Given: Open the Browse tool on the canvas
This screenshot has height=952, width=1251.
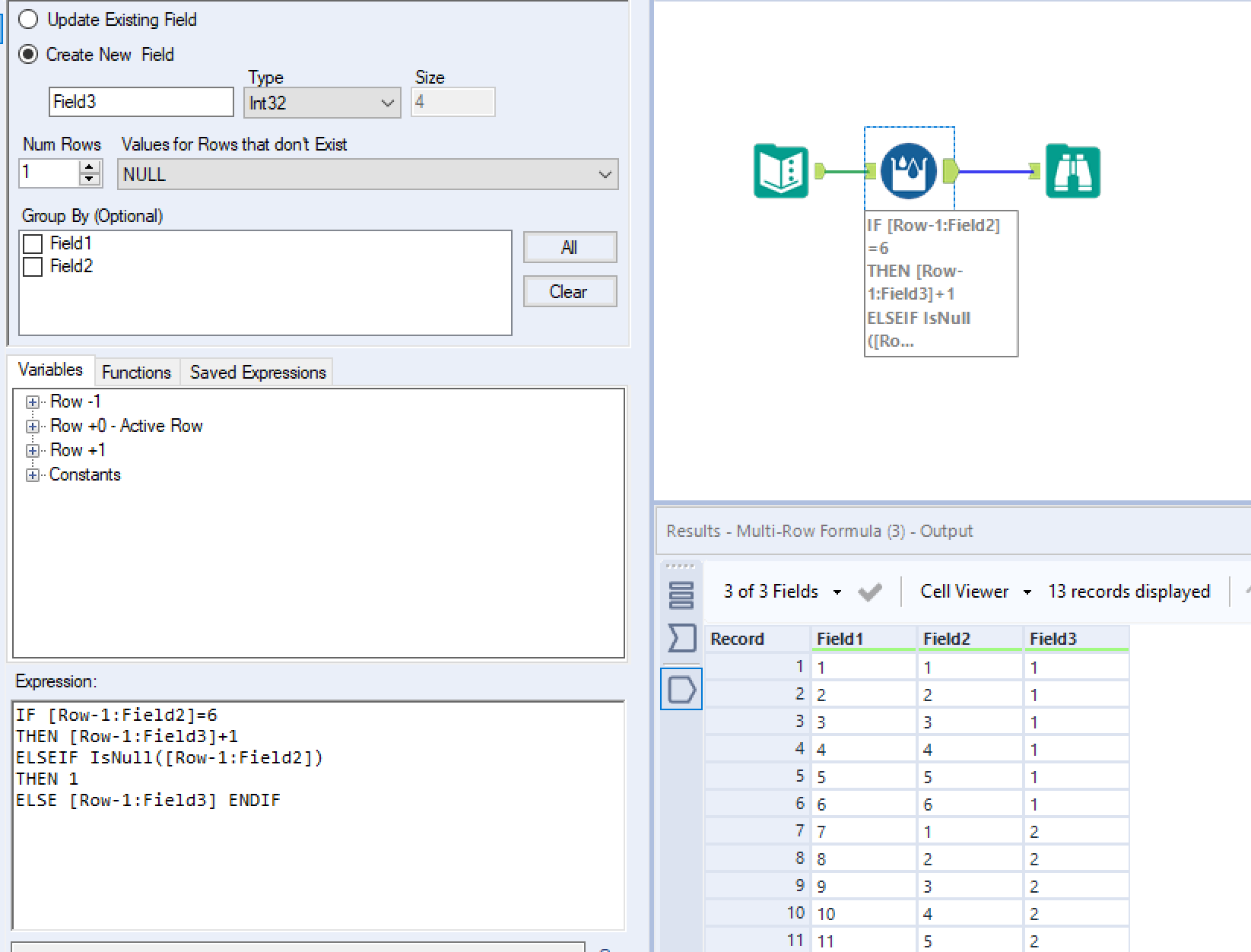Looking at the screenshot, I should (1072, 169).
